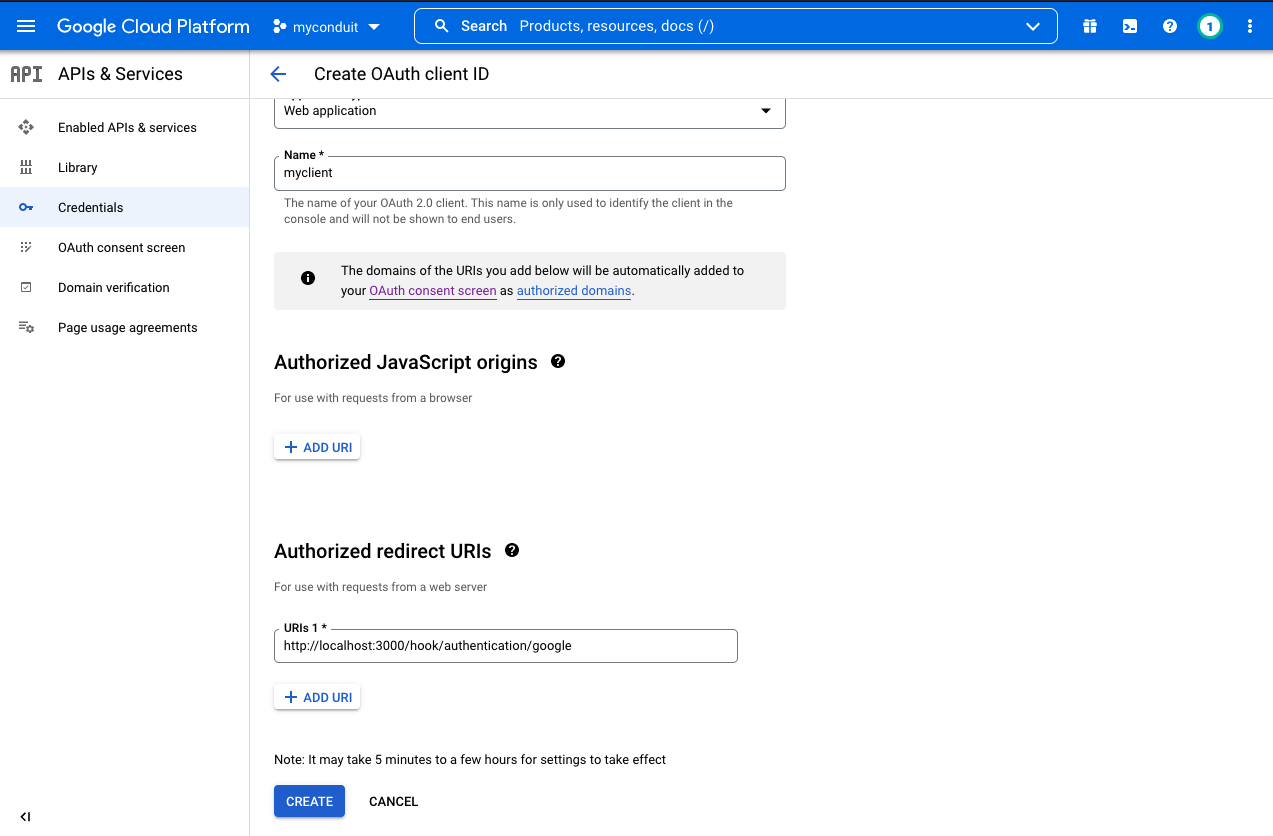Viewport: 1273px width, 836px height.
Task: Click the Domain verification checkbox icon
Action: pyautogui.click(x=26, y=287)
